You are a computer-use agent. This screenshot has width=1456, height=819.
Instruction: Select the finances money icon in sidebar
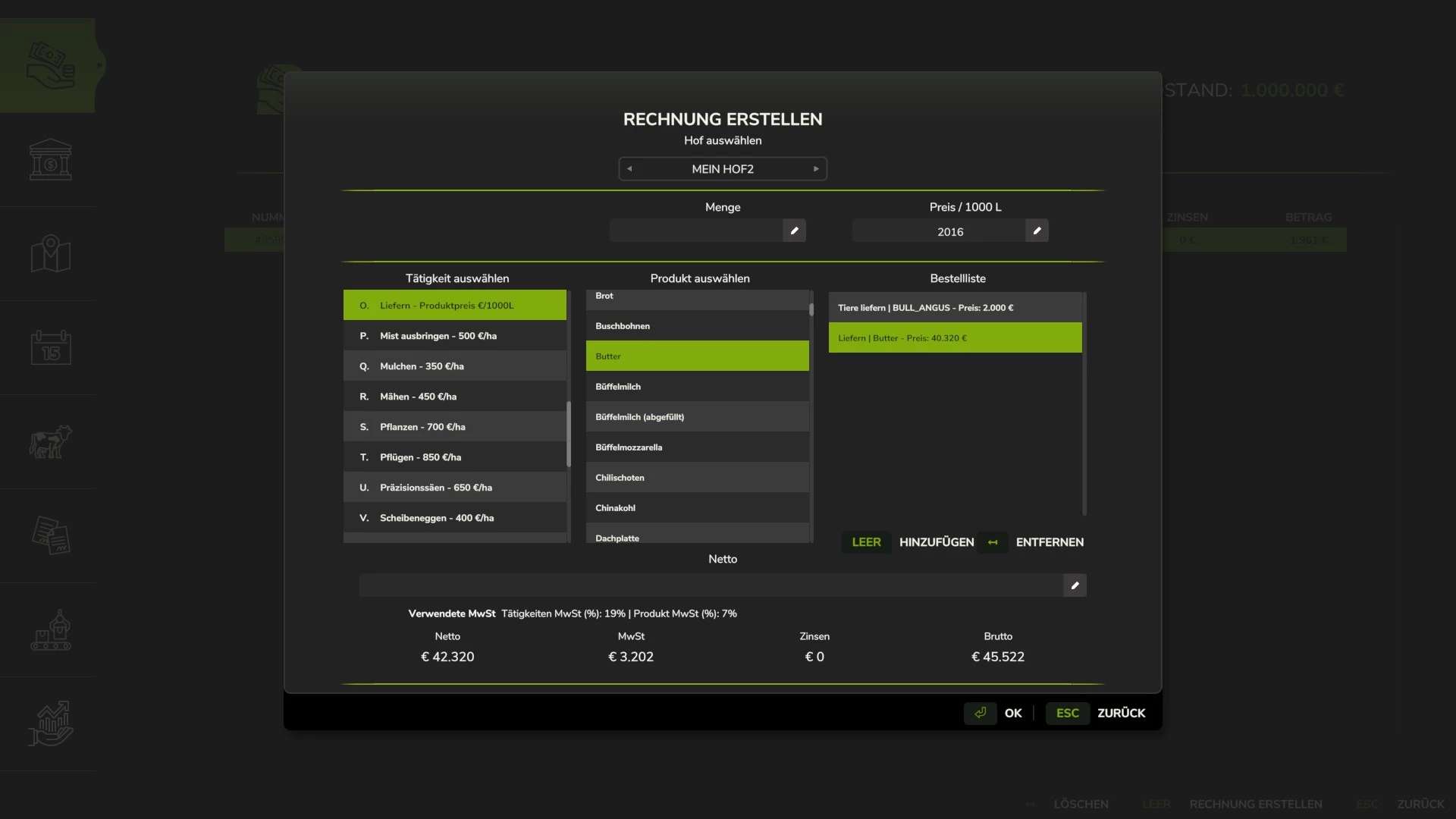[x=49, y=64]
